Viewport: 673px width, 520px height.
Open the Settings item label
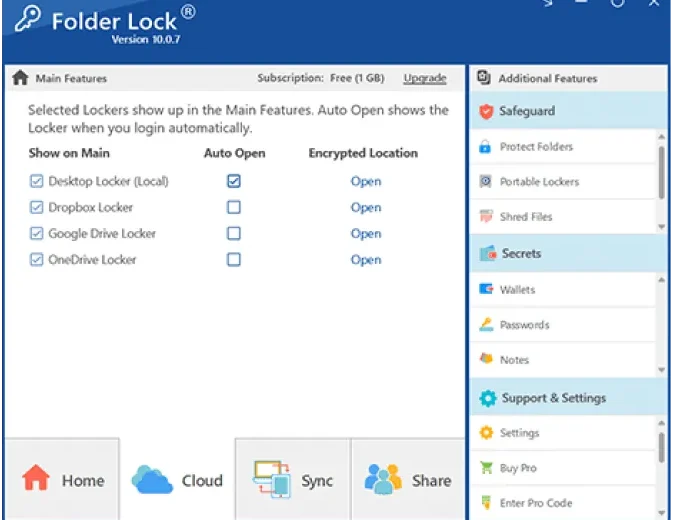[x=519, y=433]
